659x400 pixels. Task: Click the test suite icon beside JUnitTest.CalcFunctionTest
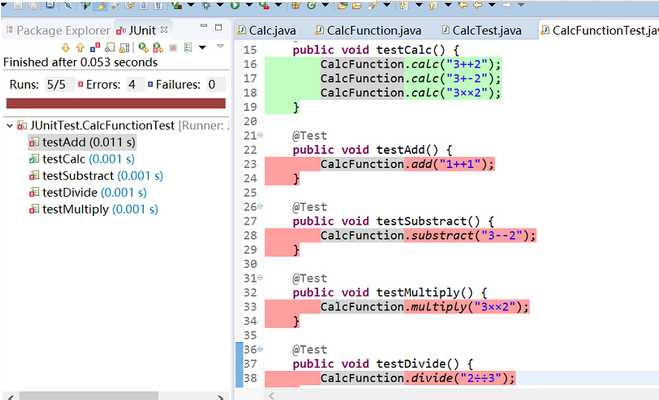point(22,126)
